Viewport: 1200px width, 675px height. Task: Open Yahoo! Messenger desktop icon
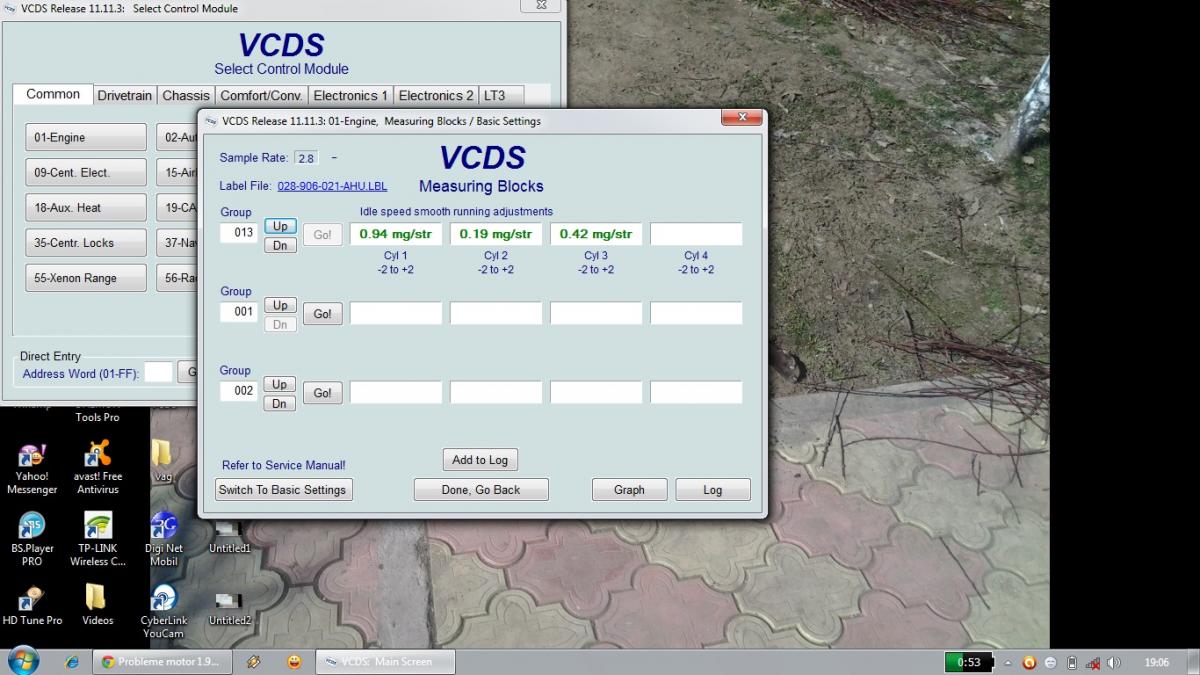click(x=32, y=457)
